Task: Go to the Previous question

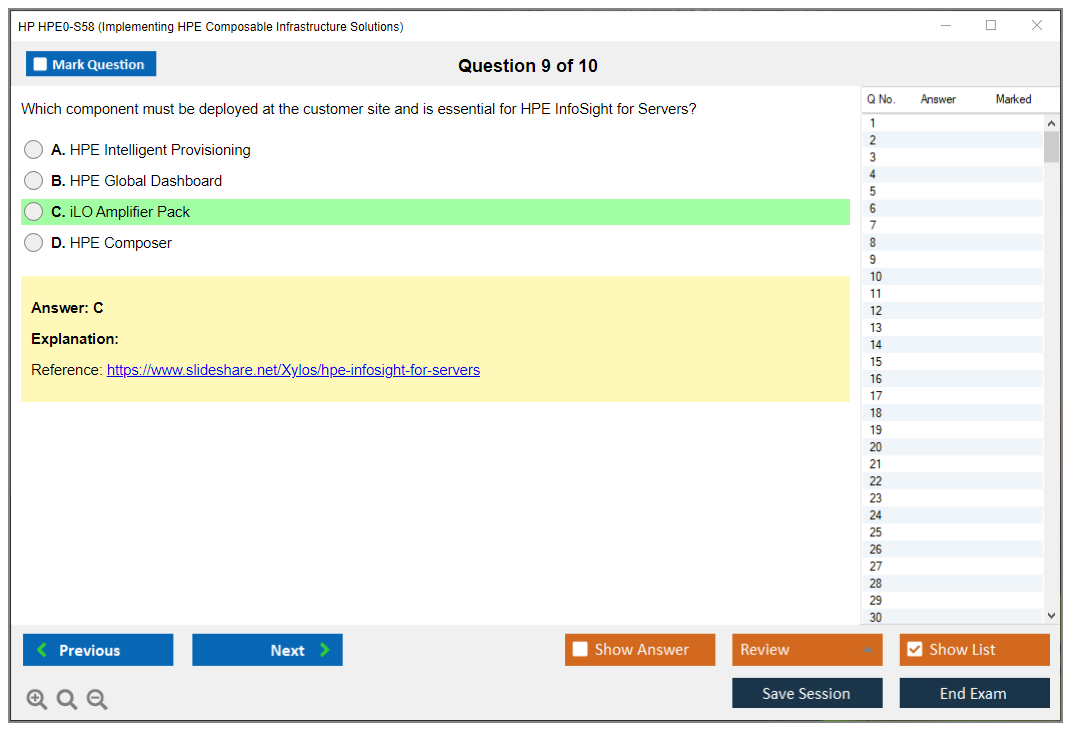Action: (98, 650)
